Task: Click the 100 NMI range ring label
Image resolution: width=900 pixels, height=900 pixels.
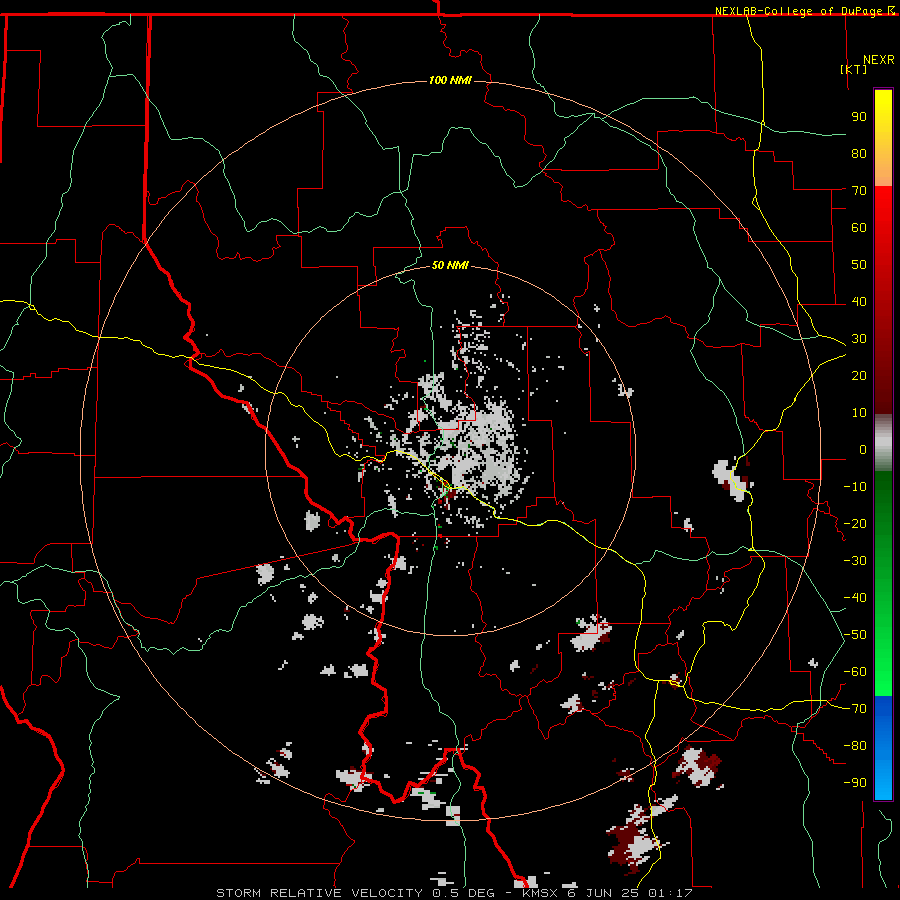Action: pos(450,80)
